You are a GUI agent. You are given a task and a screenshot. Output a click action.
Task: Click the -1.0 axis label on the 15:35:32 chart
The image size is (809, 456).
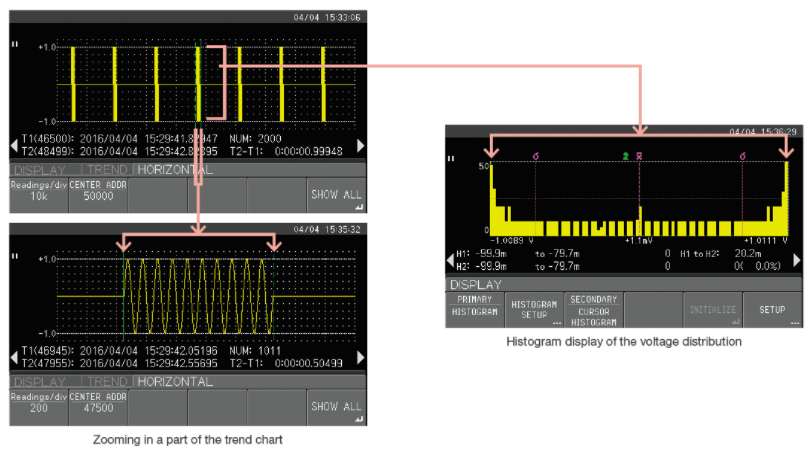(x=46, y=334)
